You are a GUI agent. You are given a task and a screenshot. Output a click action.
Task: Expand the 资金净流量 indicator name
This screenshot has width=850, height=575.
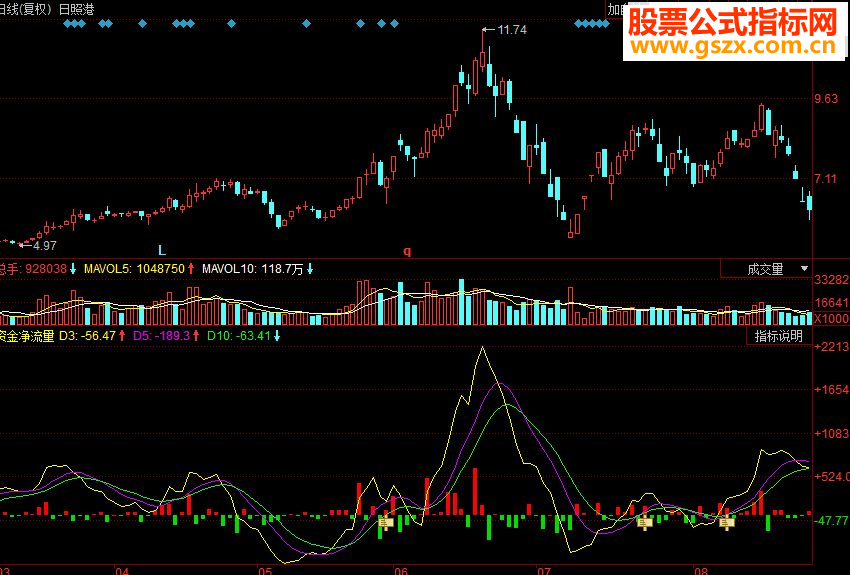27,336
